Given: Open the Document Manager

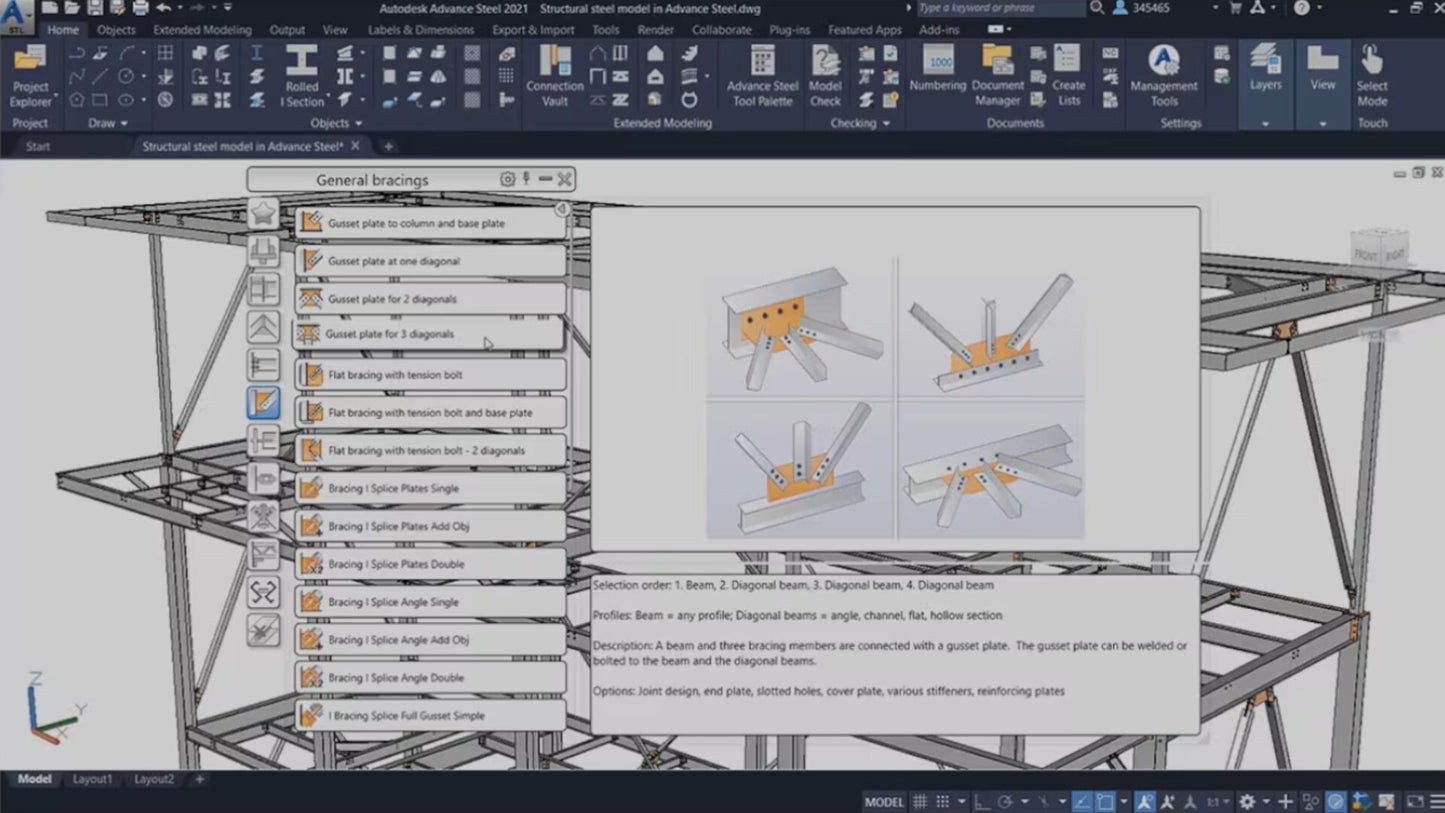Looking at the screenshot, I should click(997, 77).
